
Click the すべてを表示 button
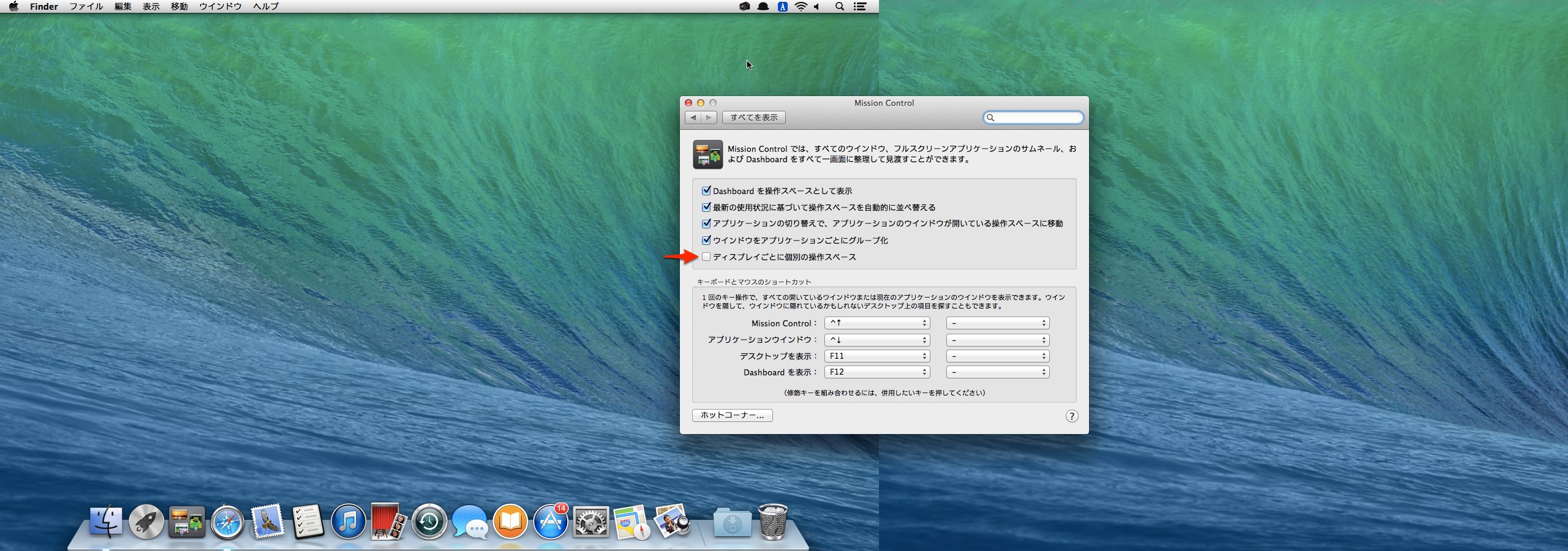(x=754, y=118)
